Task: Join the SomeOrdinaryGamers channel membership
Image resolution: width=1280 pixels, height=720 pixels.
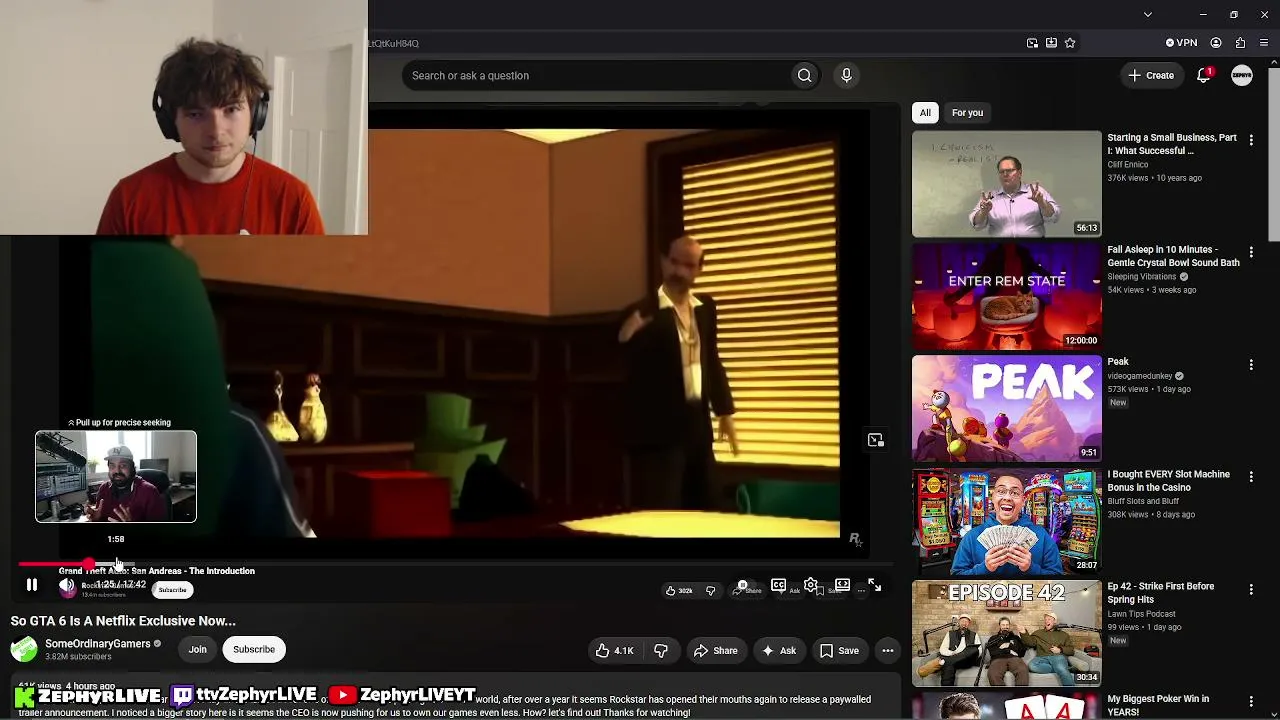Action: point(198,650)
